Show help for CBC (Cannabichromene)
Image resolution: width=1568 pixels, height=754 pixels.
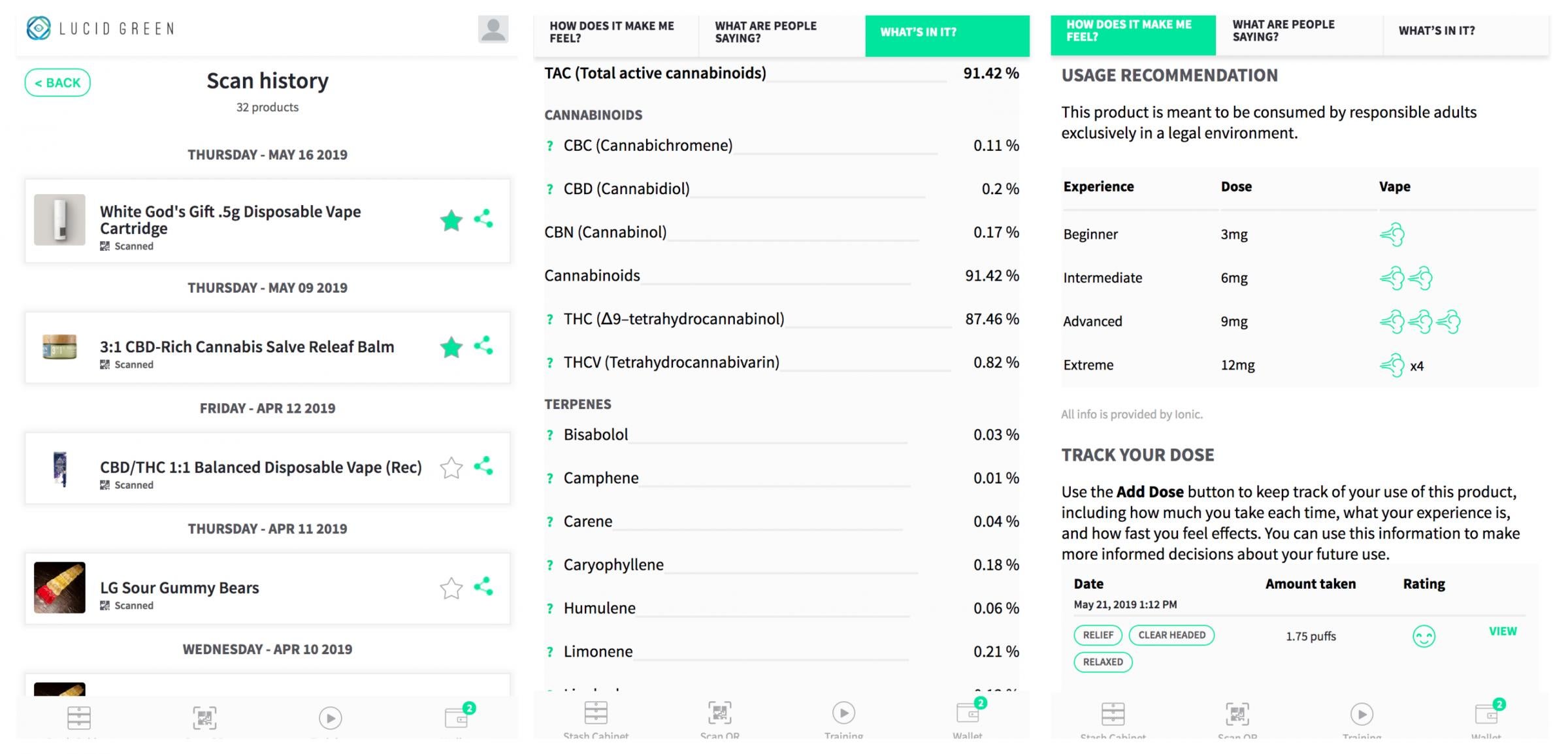point(549,146)
